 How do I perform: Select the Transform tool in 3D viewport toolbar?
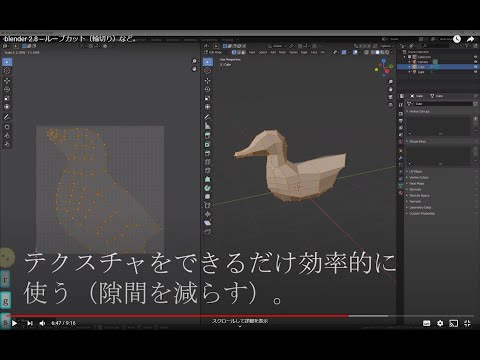(207, 107)
